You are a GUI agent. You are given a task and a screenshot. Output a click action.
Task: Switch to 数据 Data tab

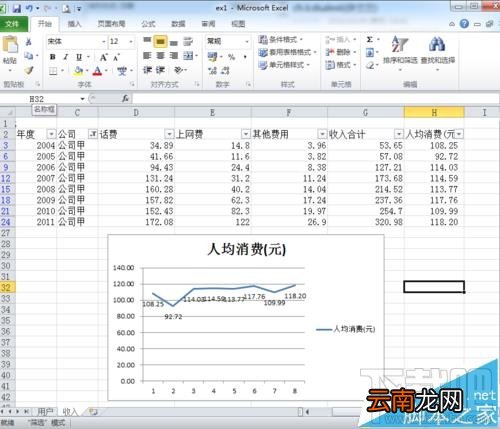click(x=178, y=24)
